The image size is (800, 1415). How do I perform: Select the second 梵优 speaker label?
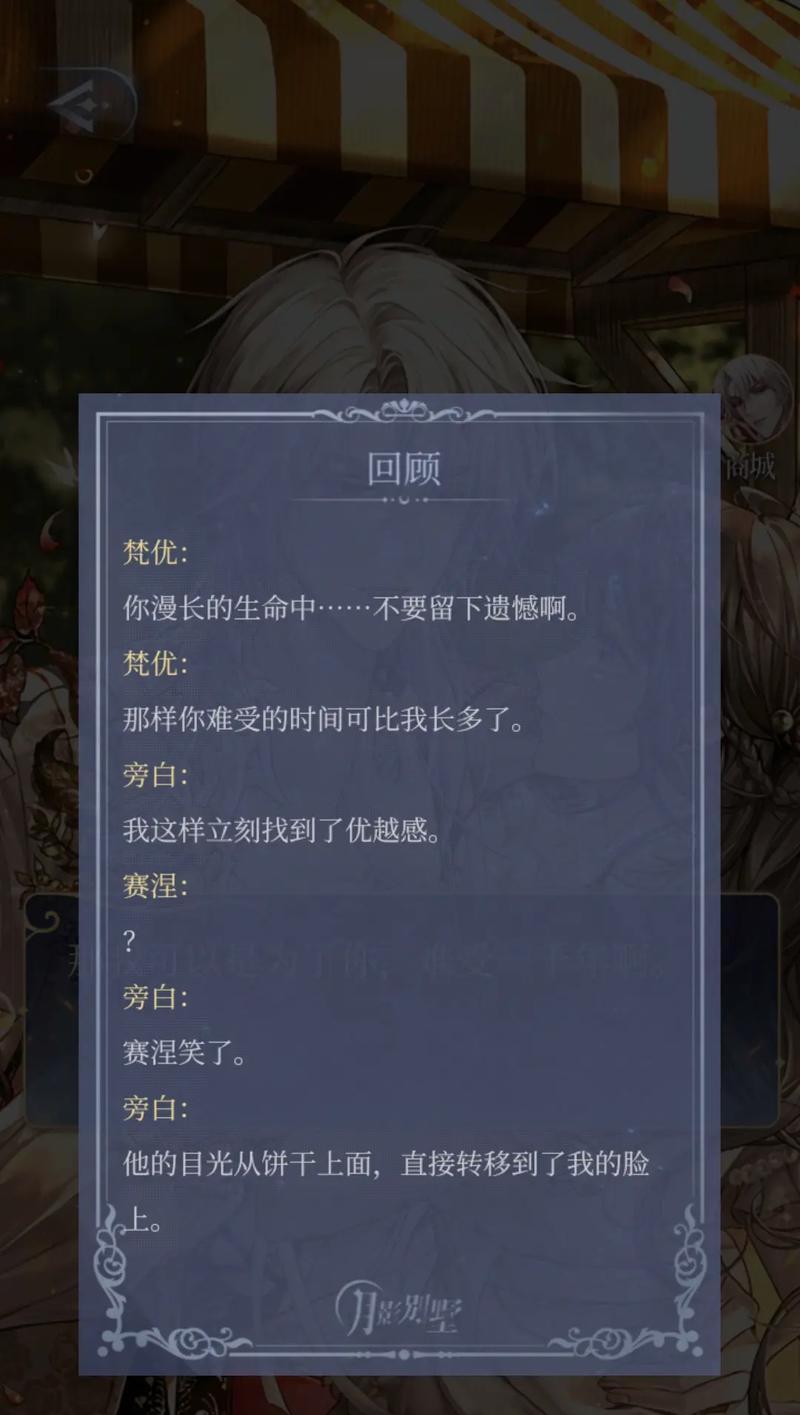[155, 662]
